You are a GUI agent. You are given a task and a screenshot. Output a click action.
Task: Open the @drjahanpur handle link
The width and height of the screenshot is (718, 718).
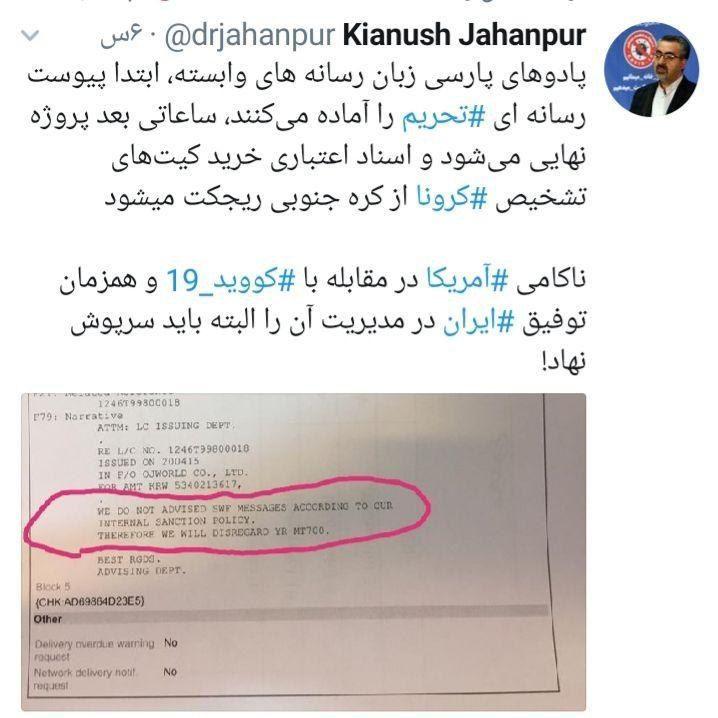click(x=250, y=36)
